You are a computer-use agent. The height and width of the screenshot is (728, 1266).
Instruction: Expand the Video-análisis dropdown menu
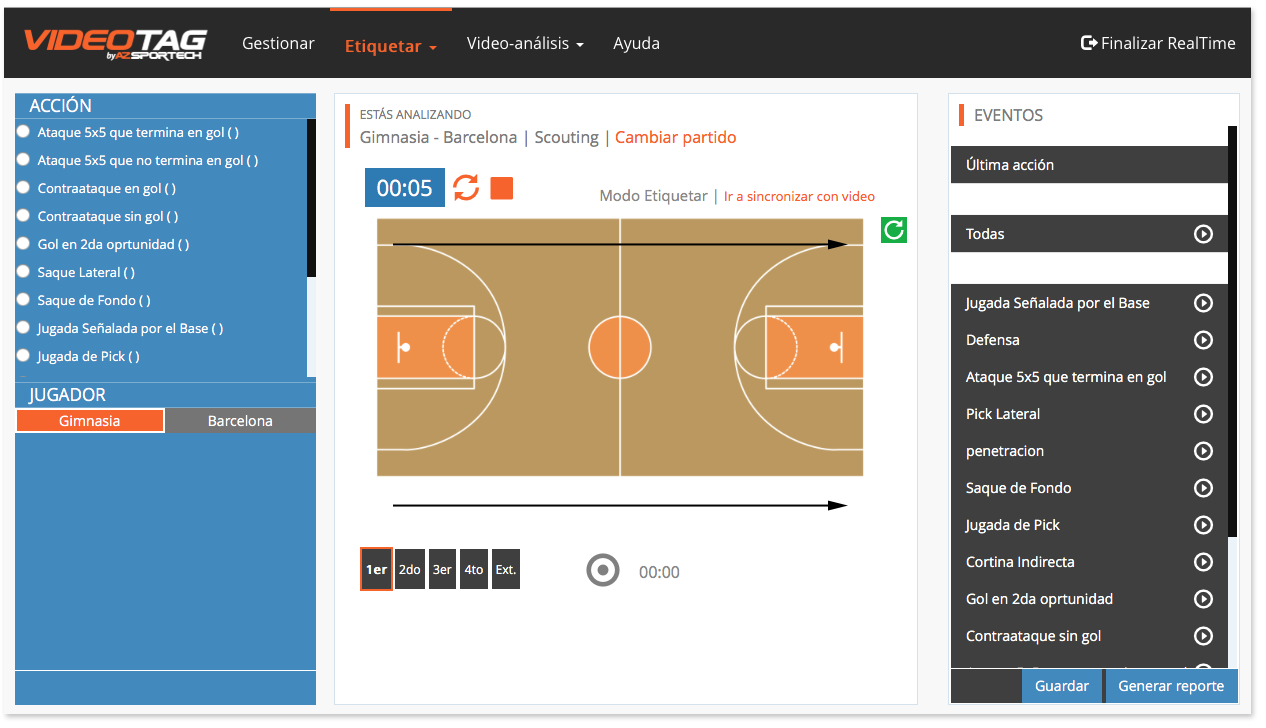pos(525,44)
